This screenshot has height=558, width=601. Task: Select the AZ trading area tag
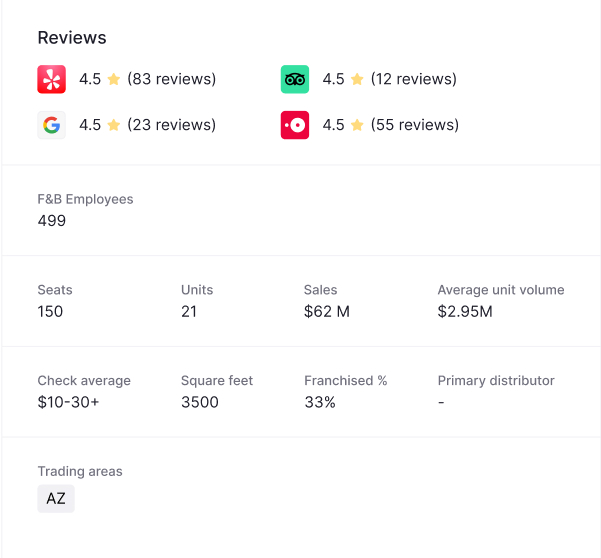[56, 498]
